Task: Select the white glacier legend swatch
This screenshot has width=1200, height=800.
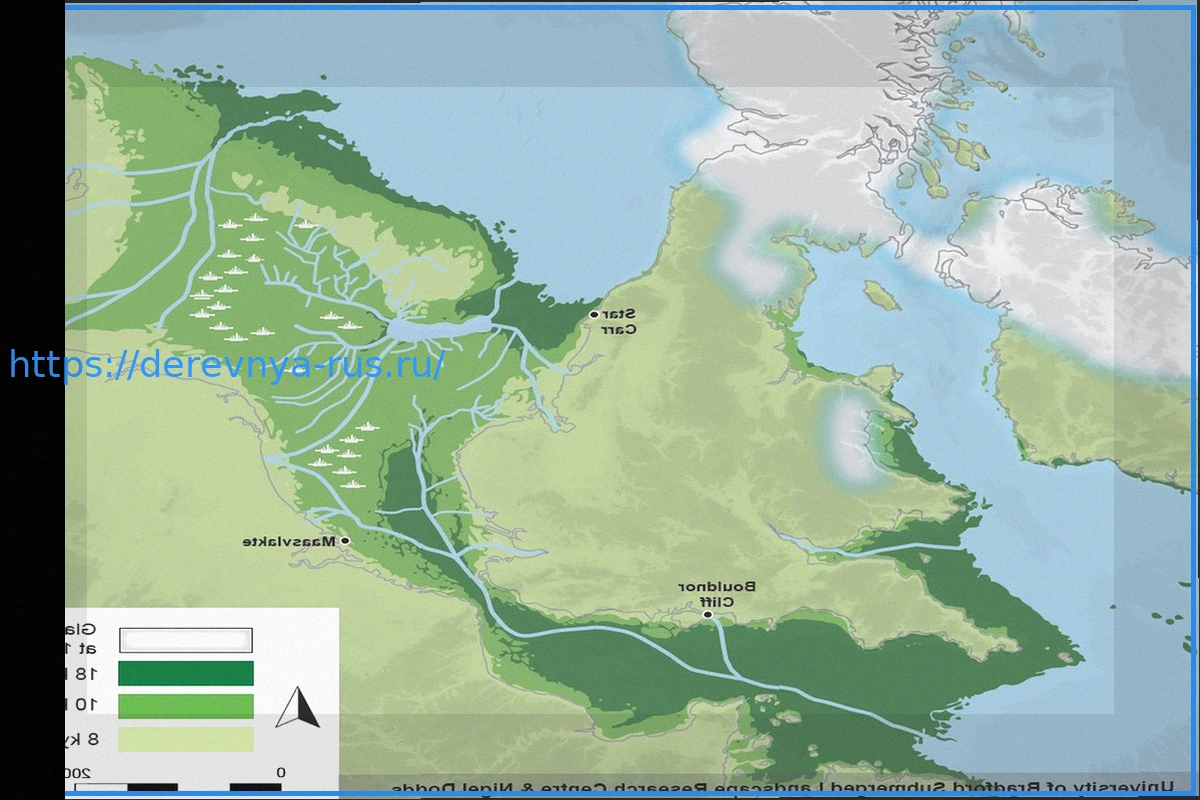Action: coord(186,640)
